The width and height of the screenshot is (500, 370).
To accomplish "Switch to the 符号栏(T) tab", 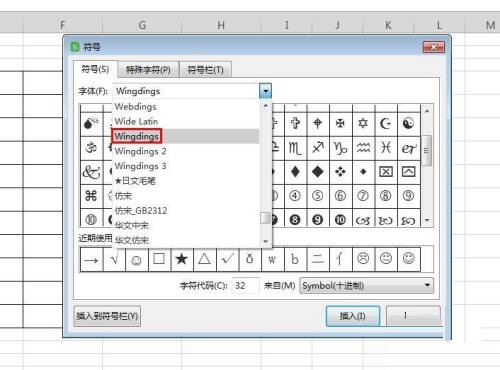I will click(205, 70).
